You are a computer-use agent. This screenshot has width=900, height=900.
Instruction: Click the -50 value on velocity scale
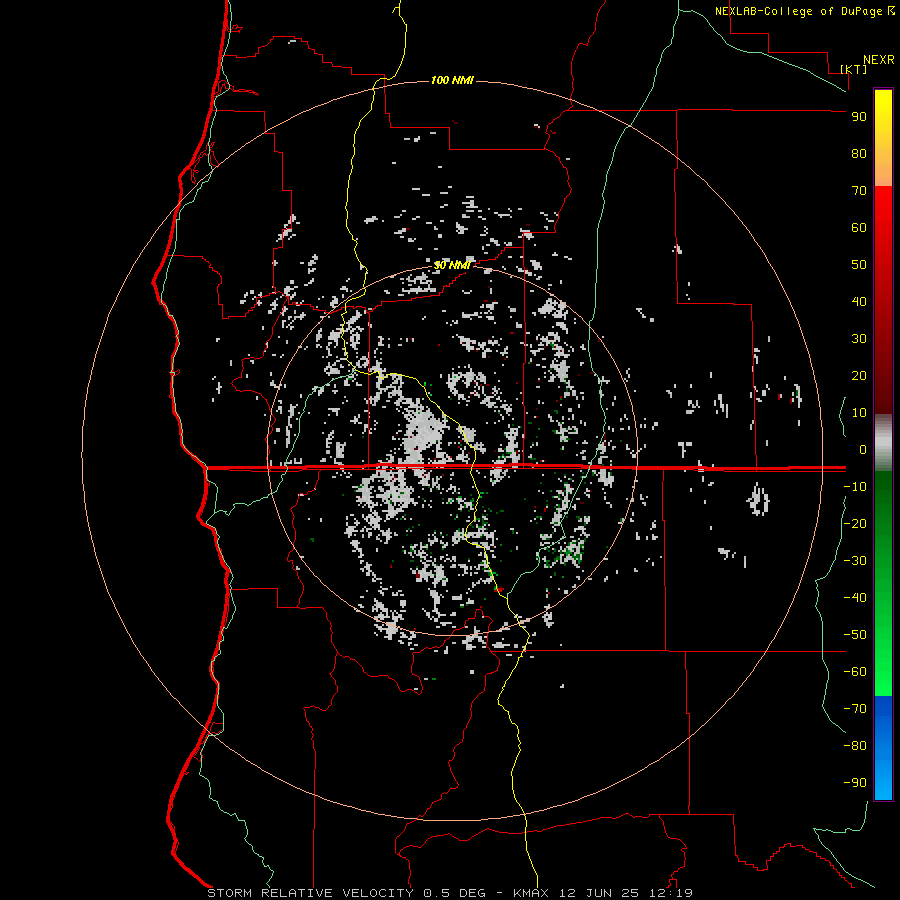[x=855, y=635]
